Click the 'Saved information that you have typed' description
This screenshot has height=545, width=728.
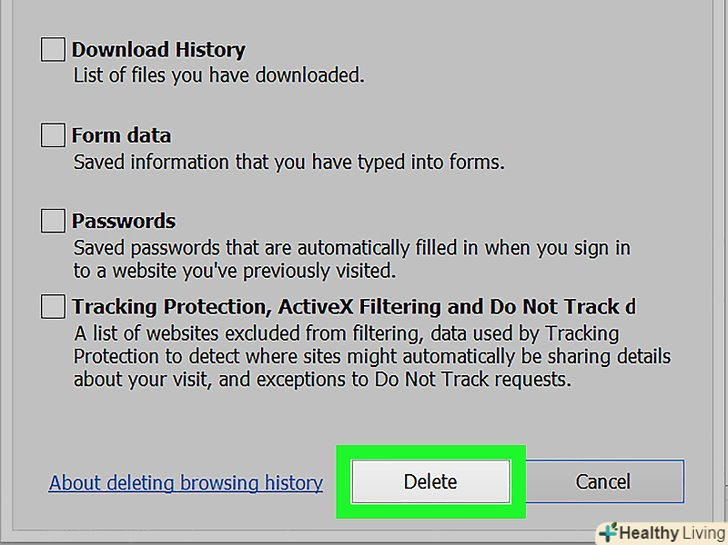coord(289,161)
